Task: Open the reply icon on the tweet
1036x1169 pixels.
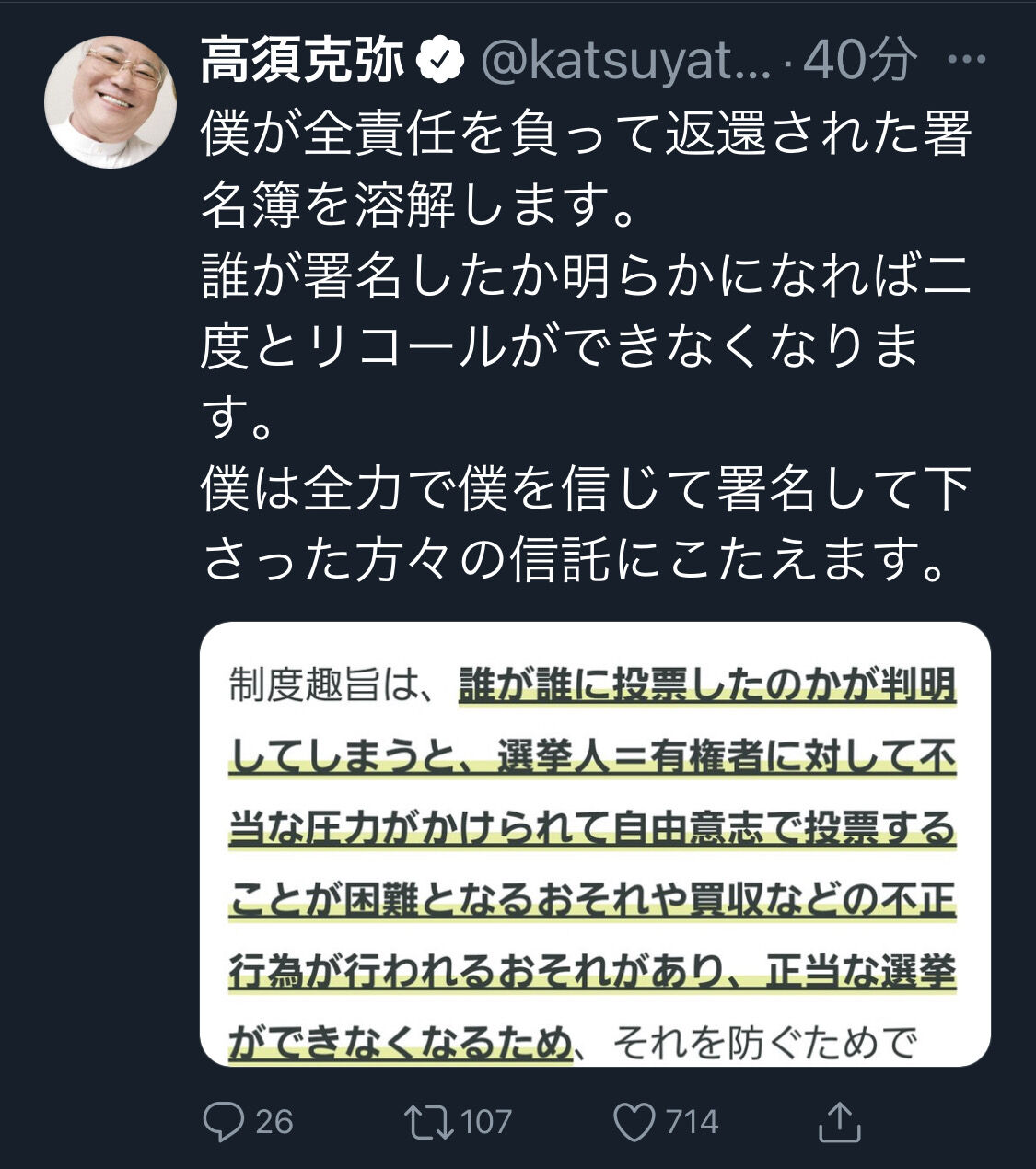Action: 223,1121
